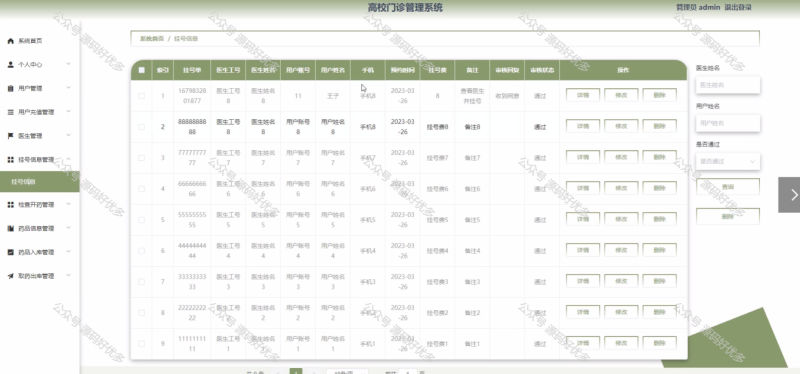This screenshot has height=374, width=800.
Task: Click the person icon beside 个人中心
Action: pyautogui.click(x=11, y=65)
